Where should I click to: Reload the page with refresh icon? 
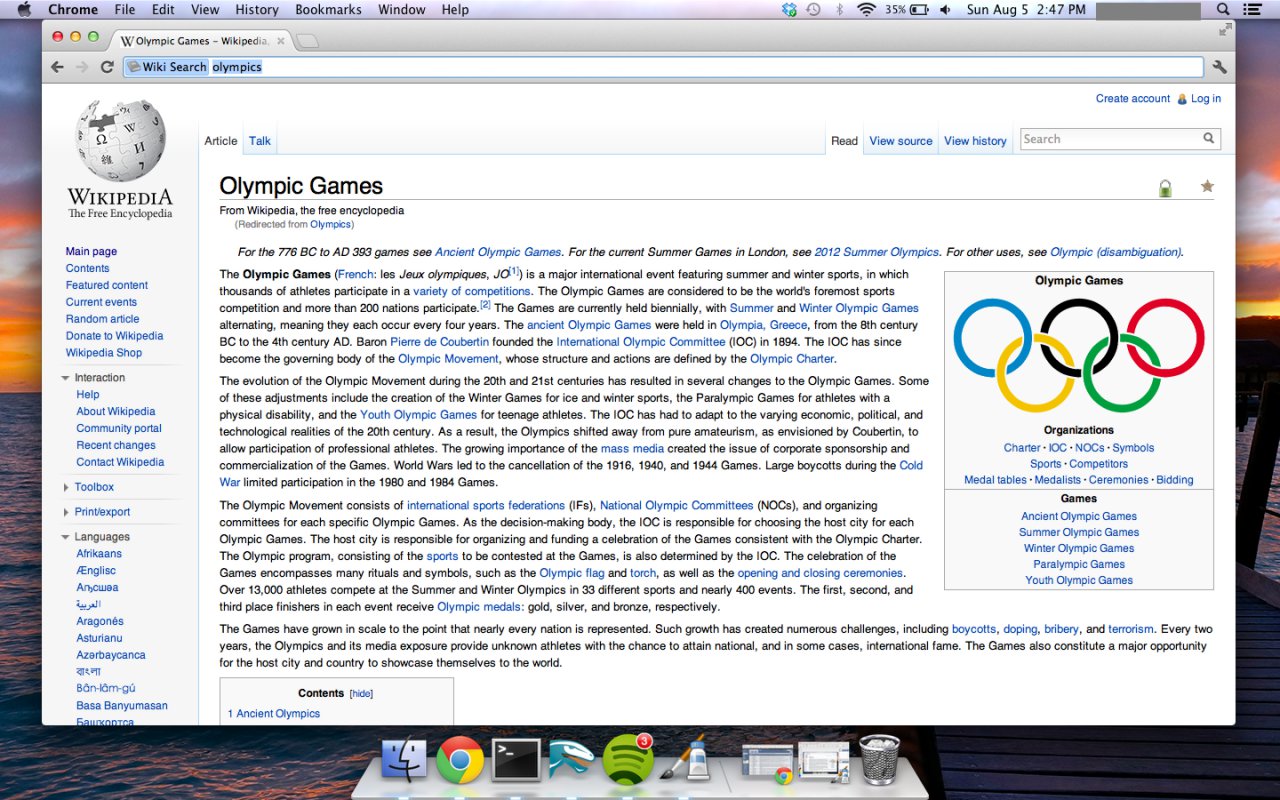coord(107,67)
